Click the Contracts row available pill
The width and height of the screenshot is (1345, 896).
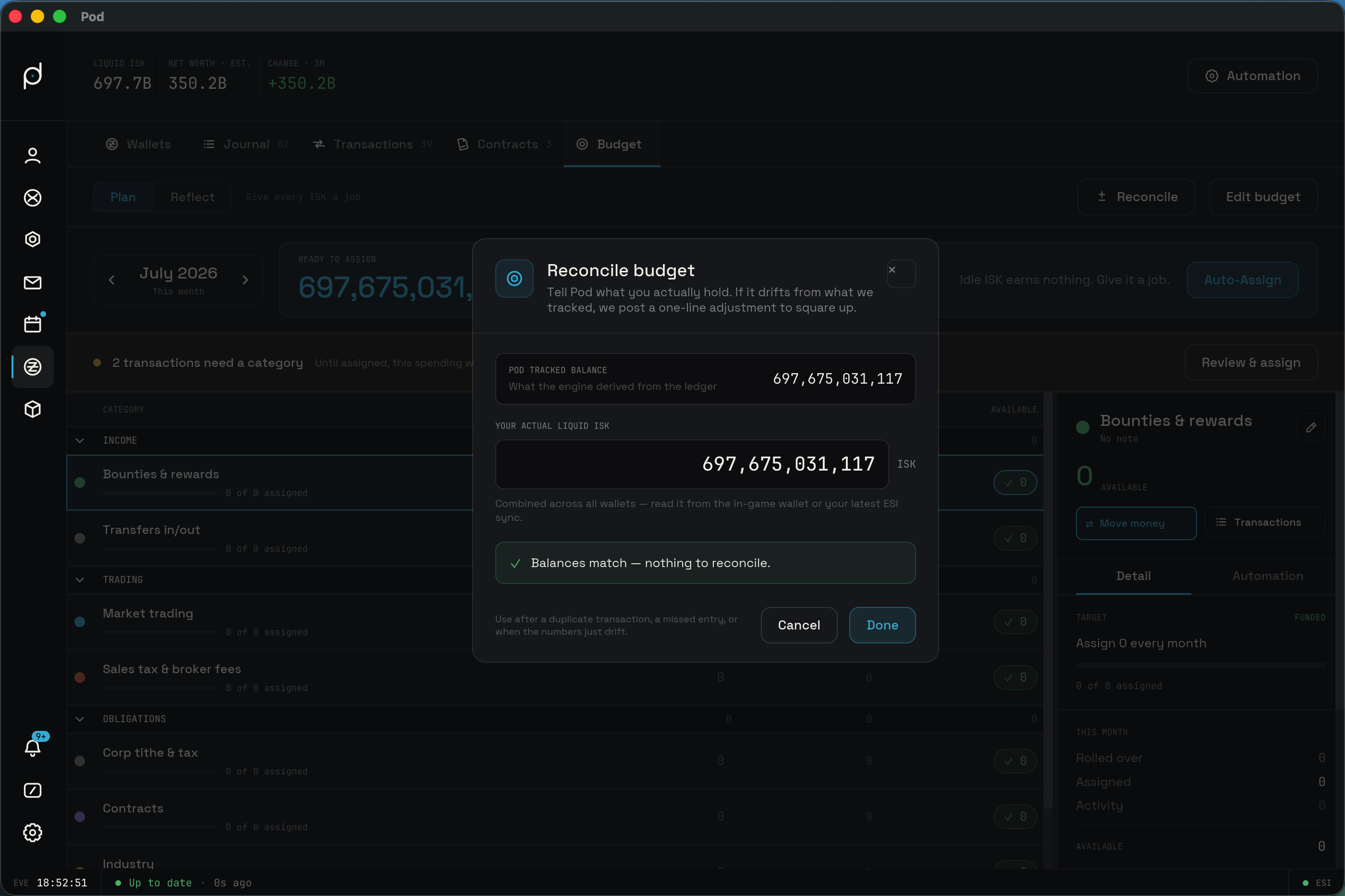coord(1015,817)
